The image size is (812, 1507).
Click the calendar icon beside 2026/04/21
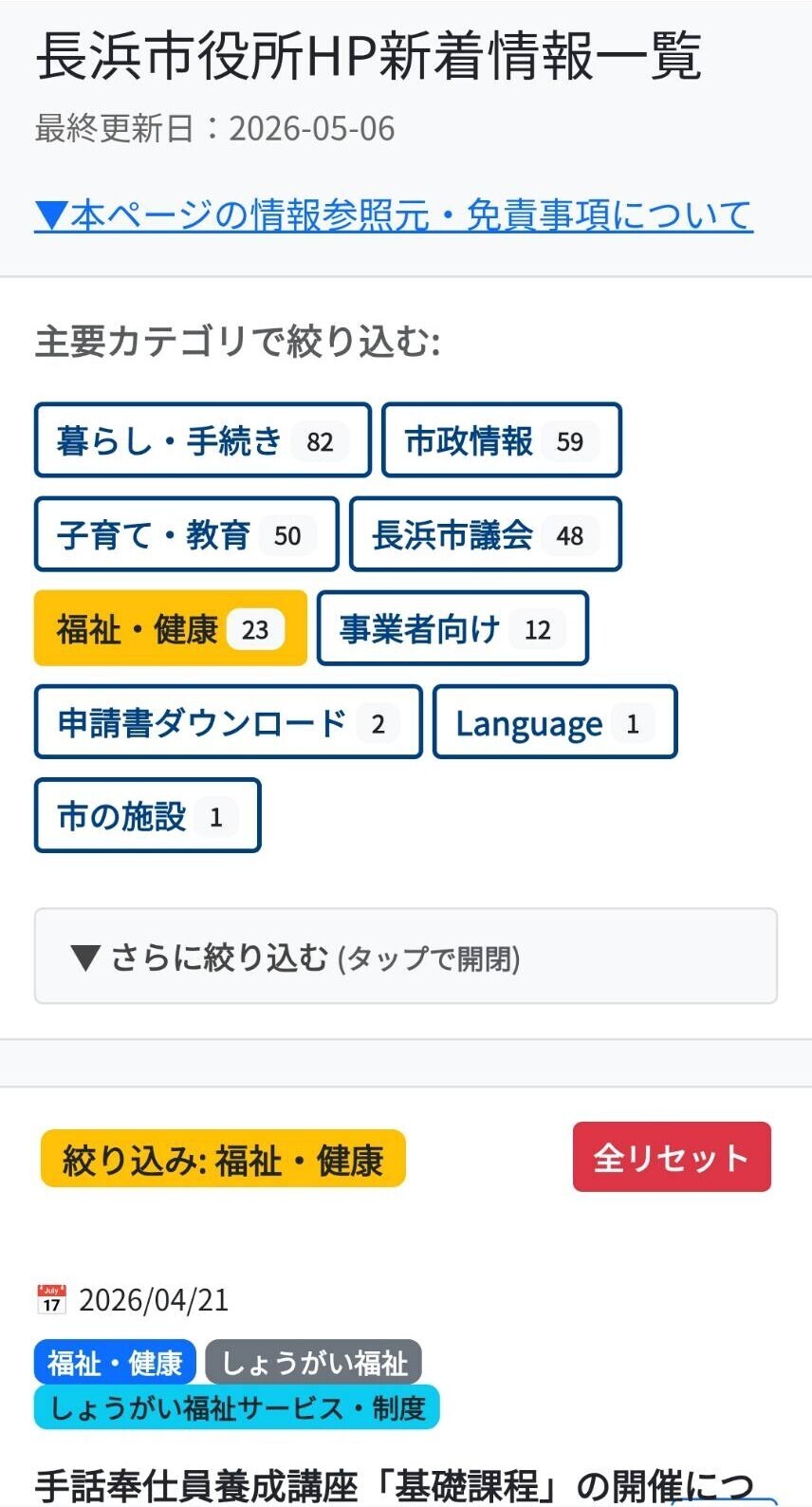coord(51,1299)
